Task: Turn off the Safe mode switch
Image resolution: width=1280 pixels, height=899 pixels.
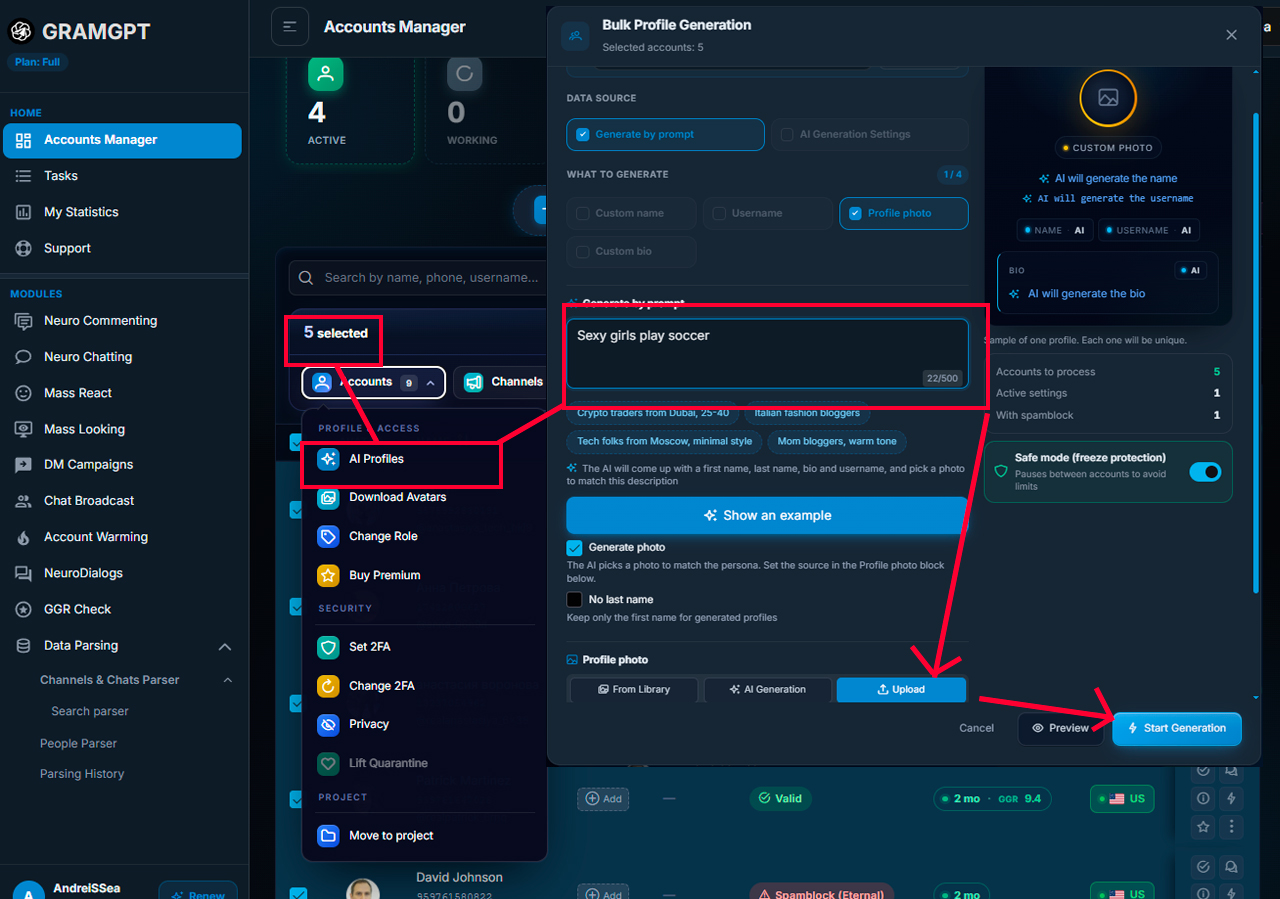Action: tap(1205, 472)
